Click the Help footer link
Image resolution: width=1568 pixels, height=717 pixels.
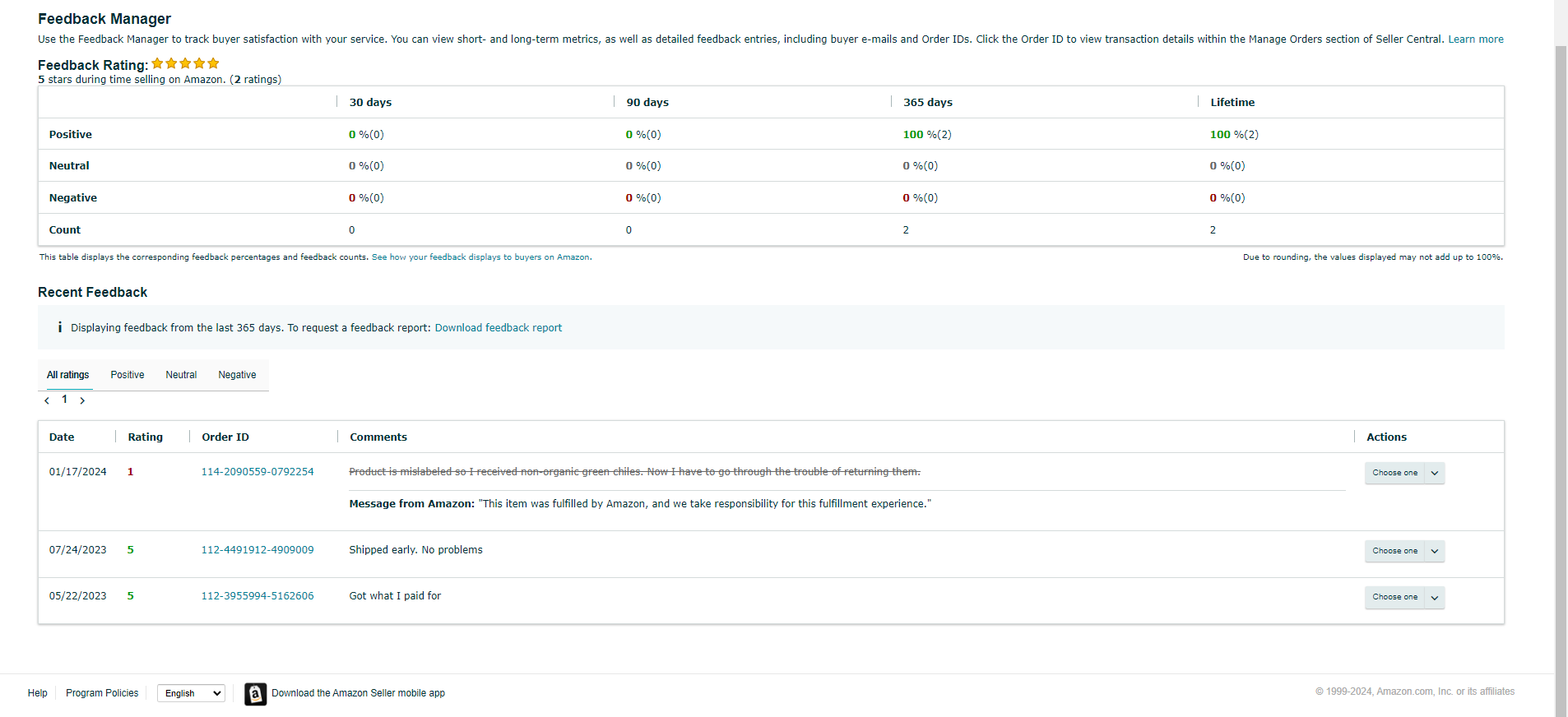point(38,693)
